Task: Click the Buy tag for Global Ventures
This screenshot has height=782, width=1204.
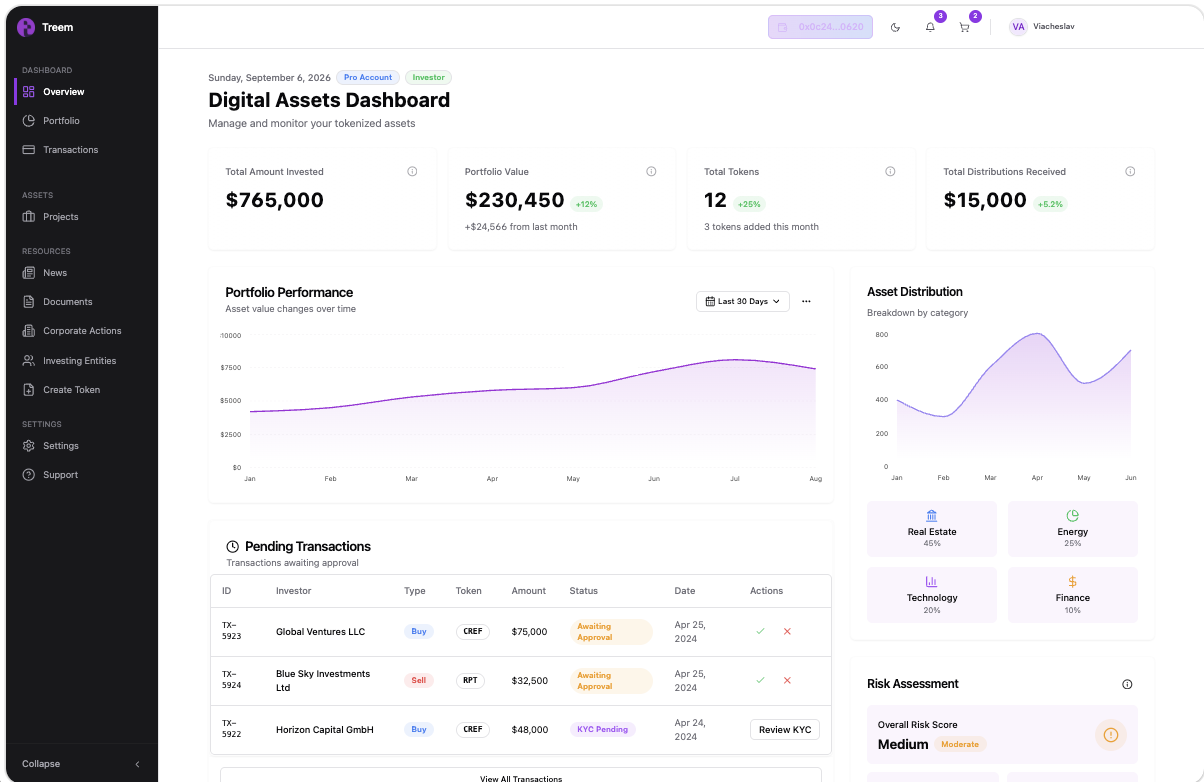Action: point(418,632)
